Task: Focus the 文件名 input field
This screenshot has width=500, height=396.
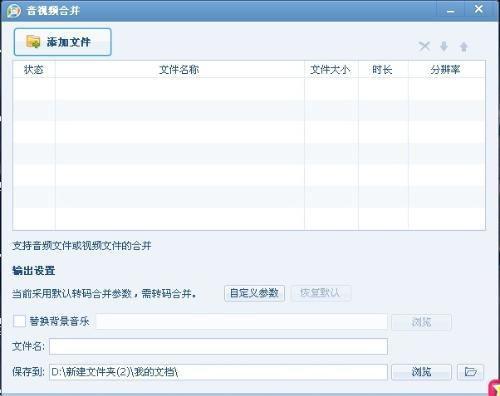Action: (x=218, y=346)
